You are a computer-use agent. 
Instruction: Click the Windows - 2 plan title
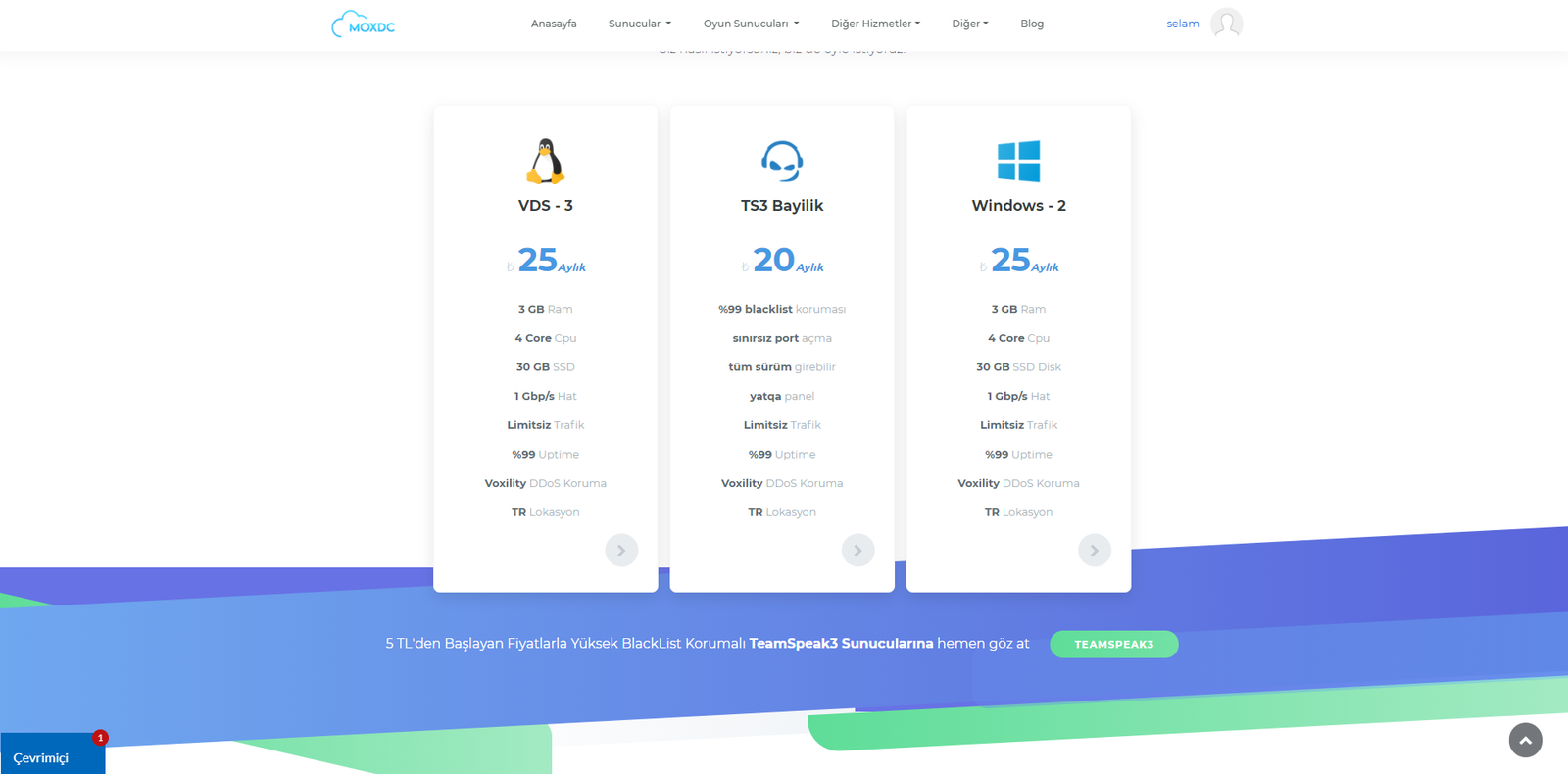1018,206
